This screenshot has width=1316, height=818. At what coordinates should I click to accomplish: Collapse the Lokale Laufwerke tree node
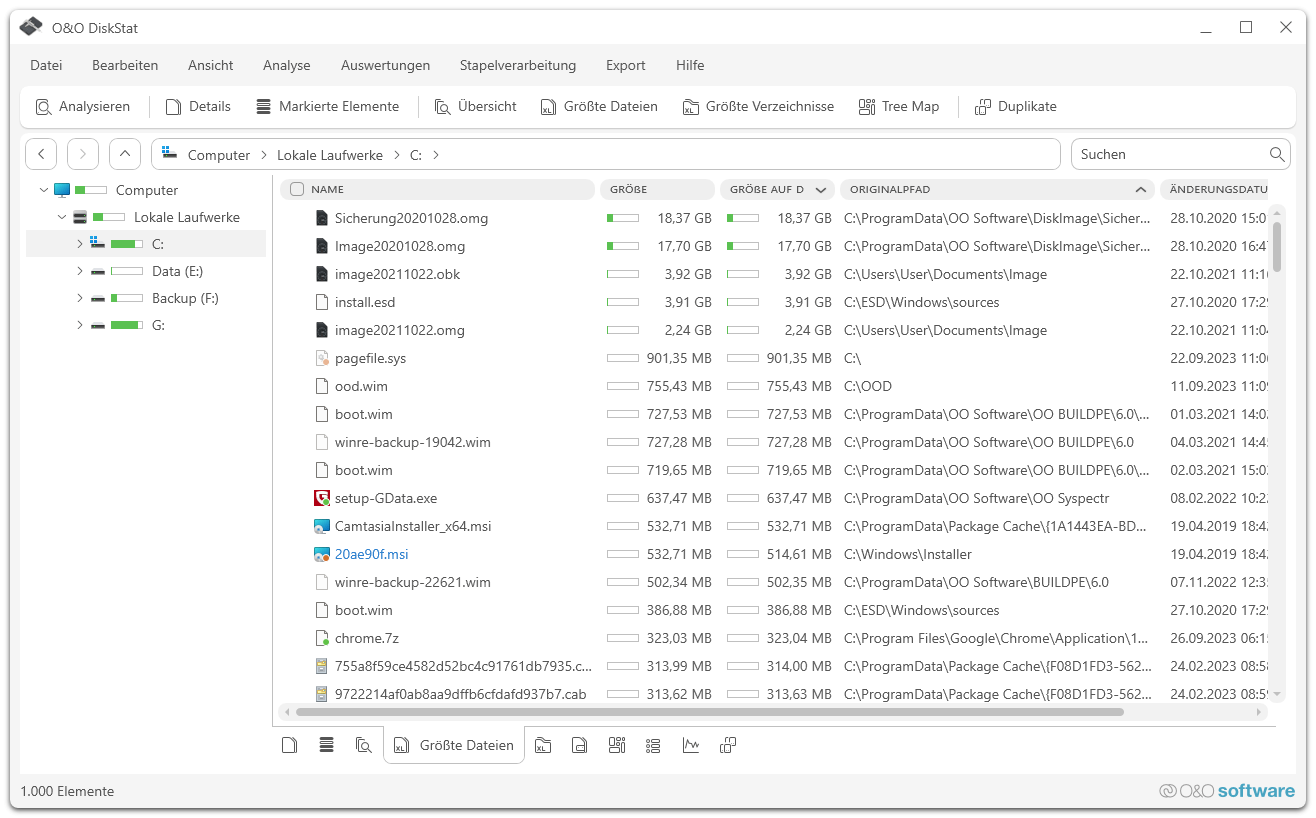(62, 217)
